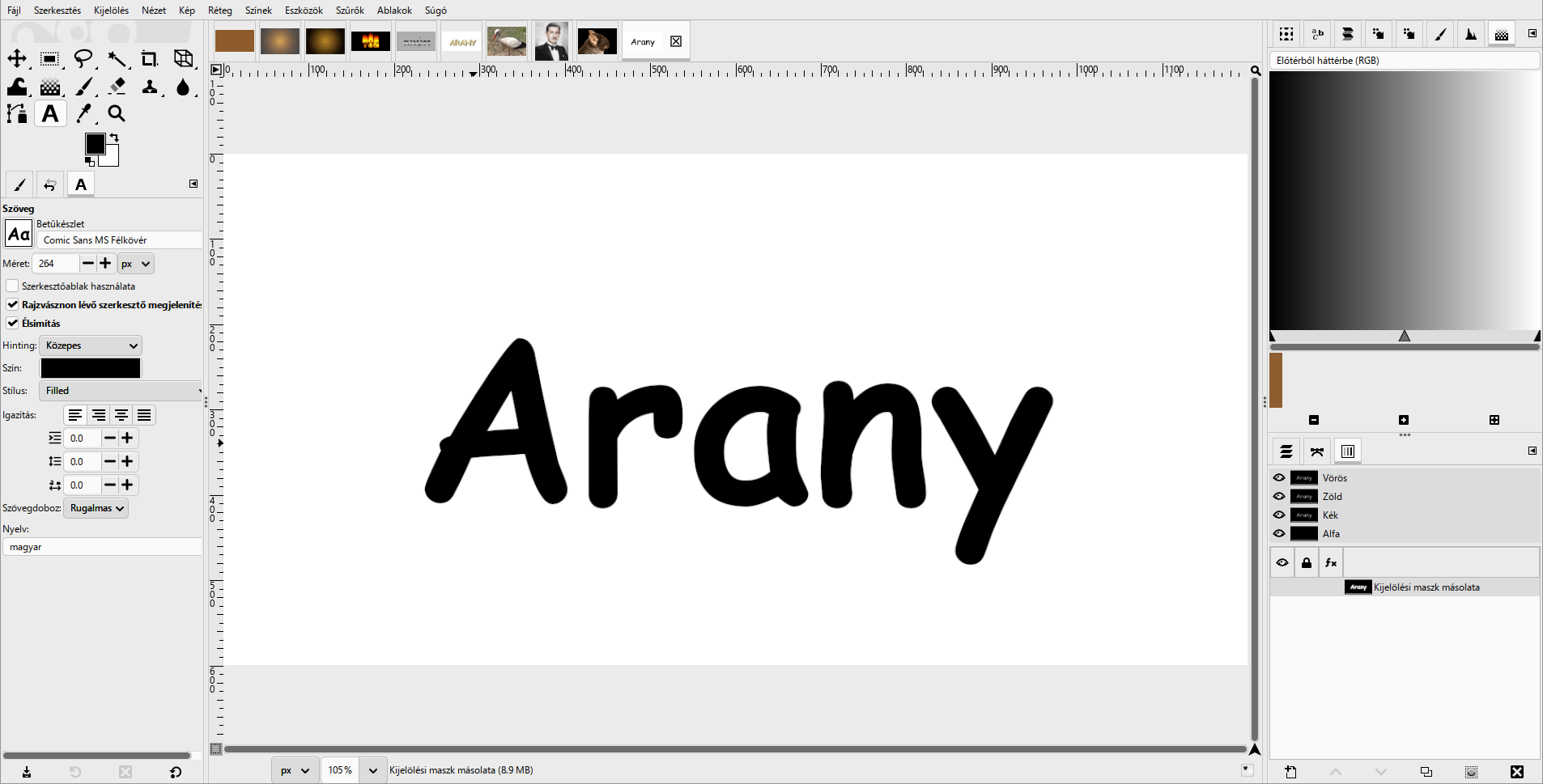The width and height of the screenshot is (1543, 784).
Task: Select the Eraser tool
Action: (x=117, y=87)
